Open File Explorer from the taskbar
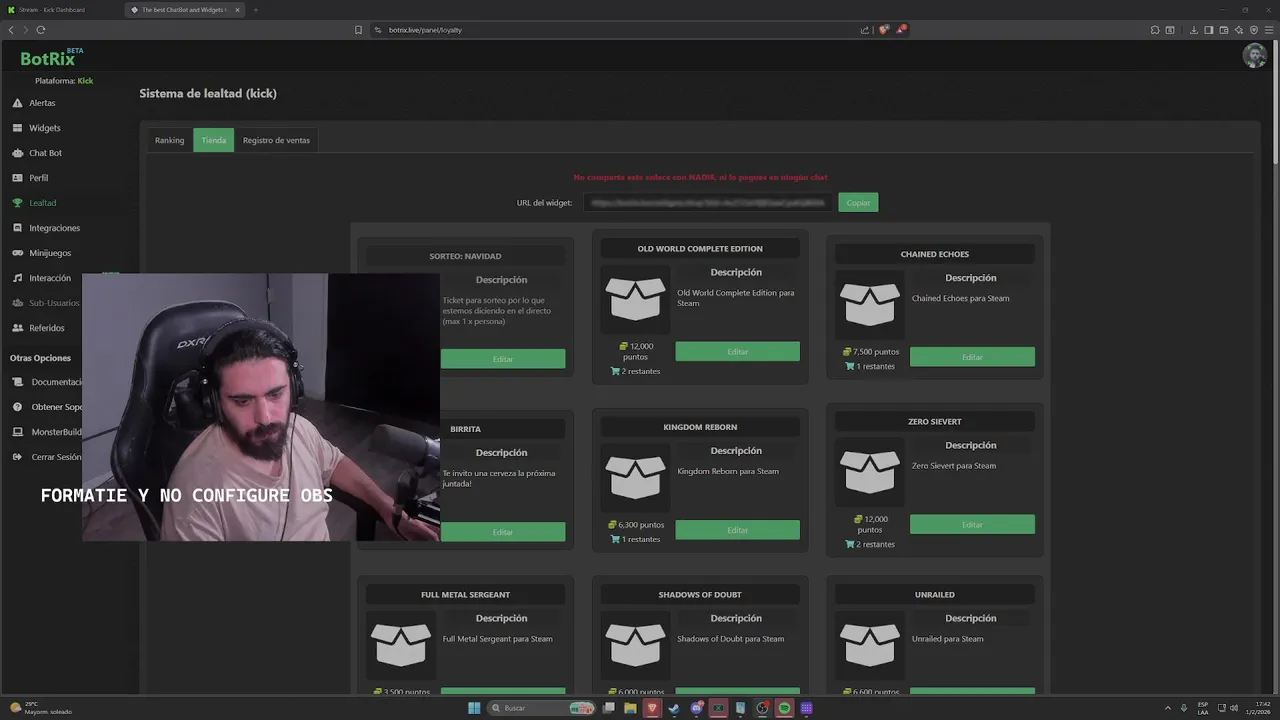The image size is (1280, 720). click(x=630, y=708)
